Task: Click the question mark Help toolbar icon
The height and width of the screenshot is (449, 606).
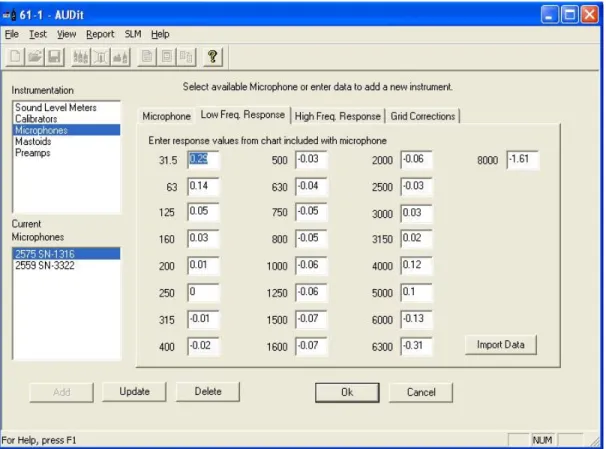Action: click(x=213, y=57)
